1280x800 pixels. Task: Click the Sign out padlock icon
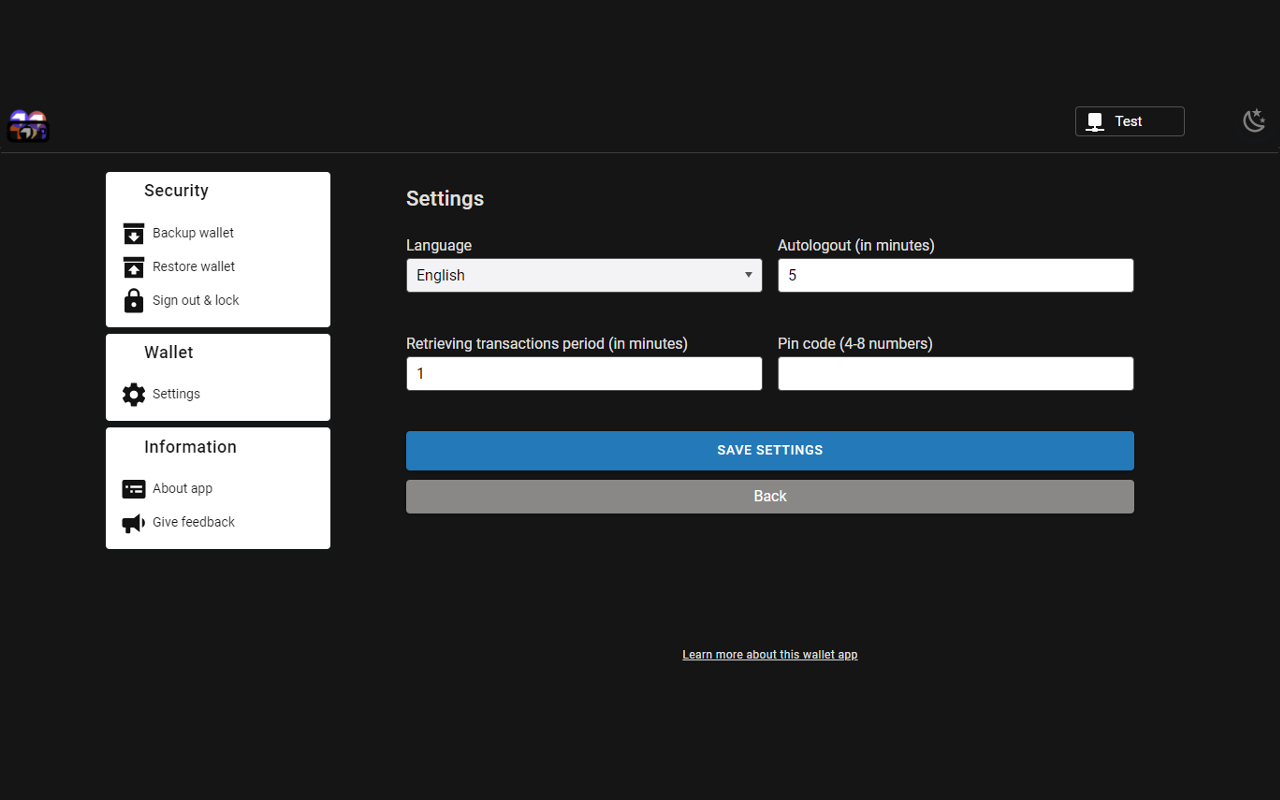[x=134, y=300]
